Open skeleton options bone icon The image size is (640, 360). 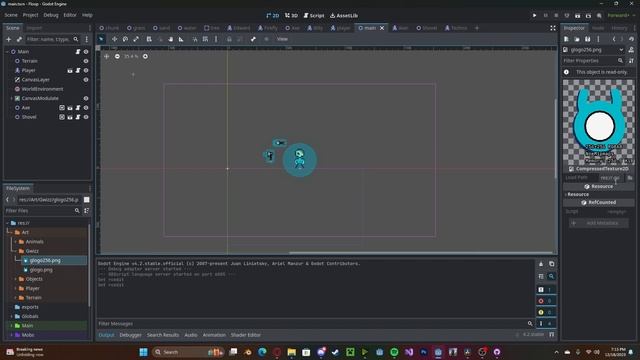click(x=253, y=39)
